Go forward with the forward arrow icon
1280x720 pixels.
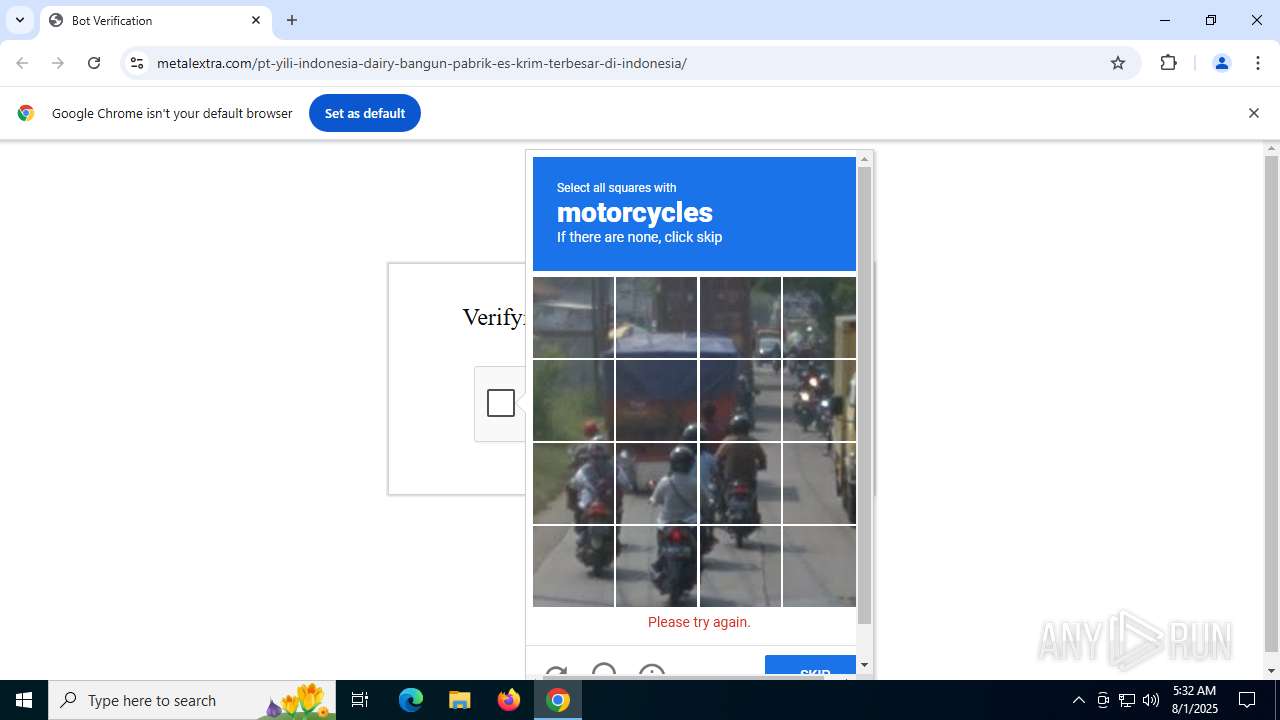tap(58, 63)
